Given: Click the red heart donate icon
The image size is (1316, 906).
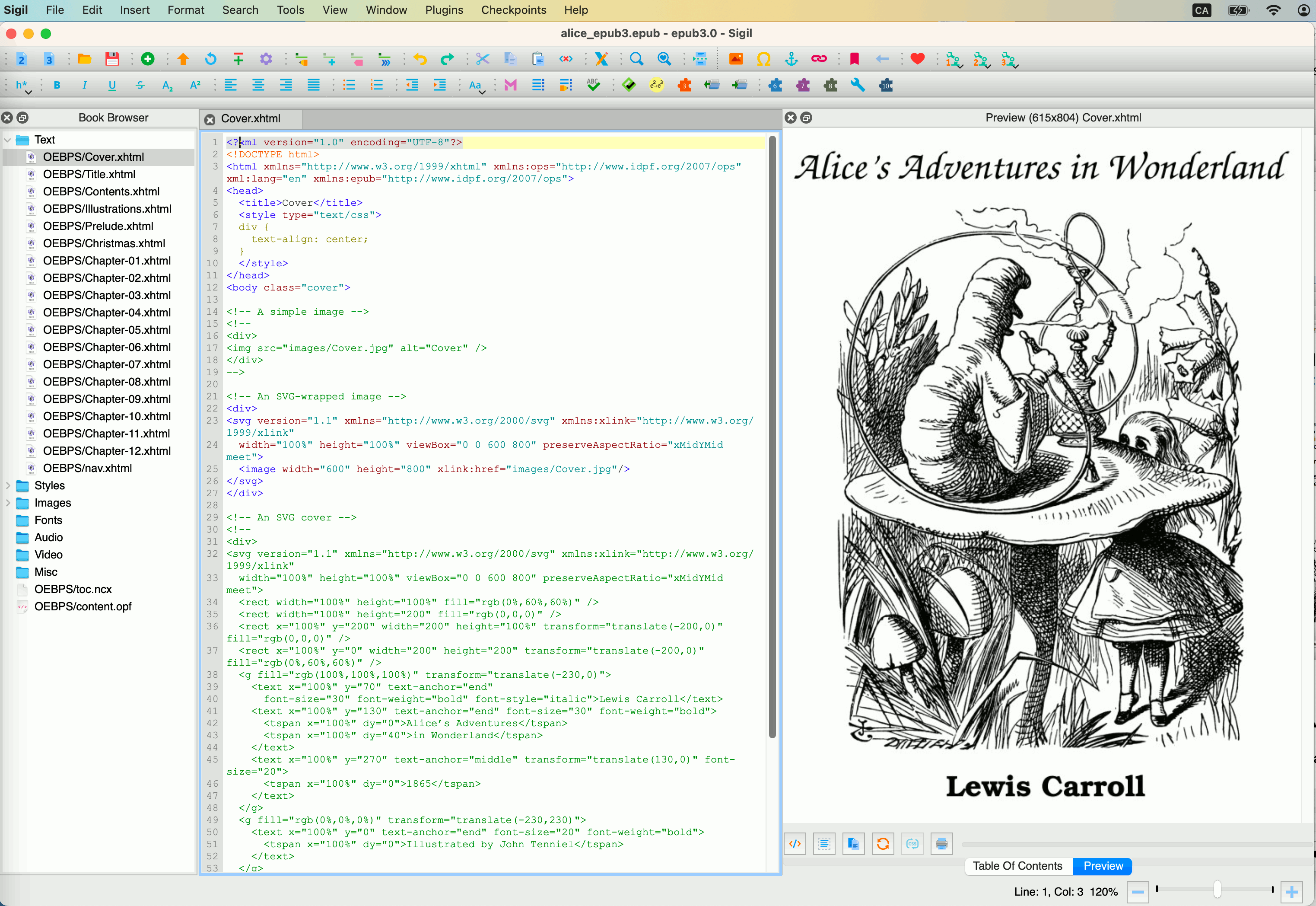Looking at the screenshot, I should click(917, 59).
